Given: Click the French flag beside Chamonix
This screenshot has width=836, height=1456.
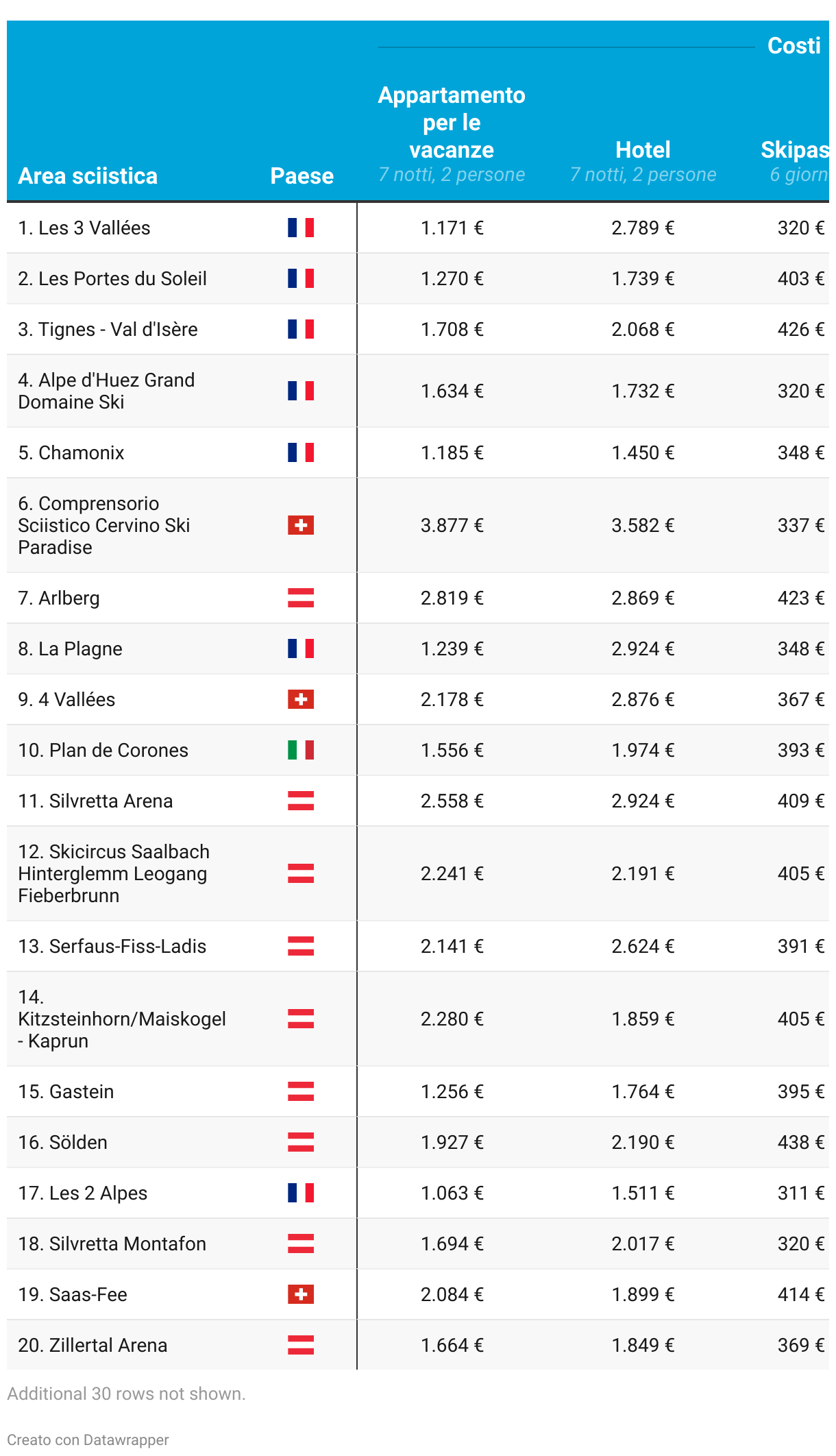Looking at the screenshot, I should (301, 452).
